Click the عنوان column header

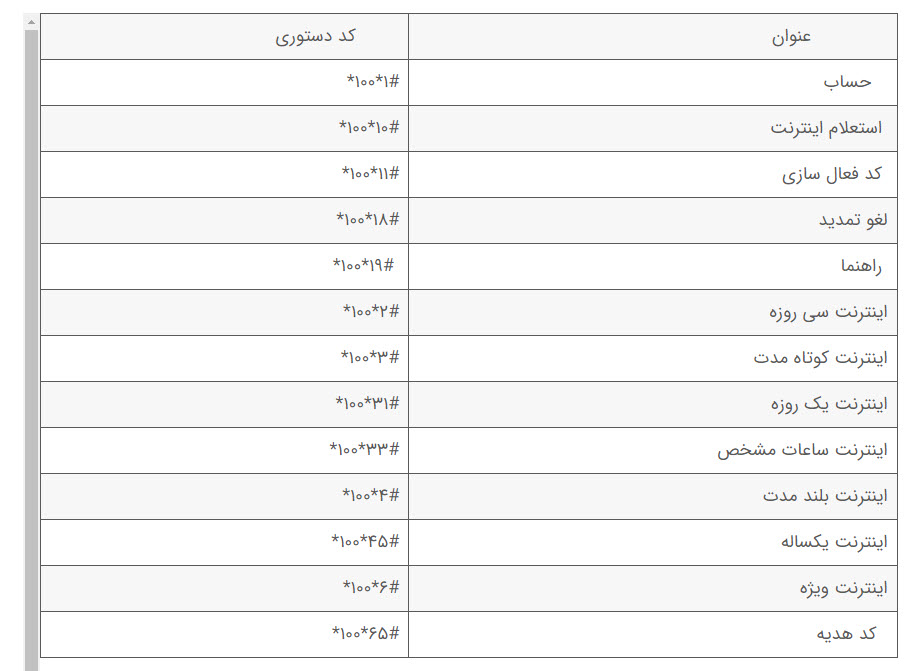pos(791,37)
